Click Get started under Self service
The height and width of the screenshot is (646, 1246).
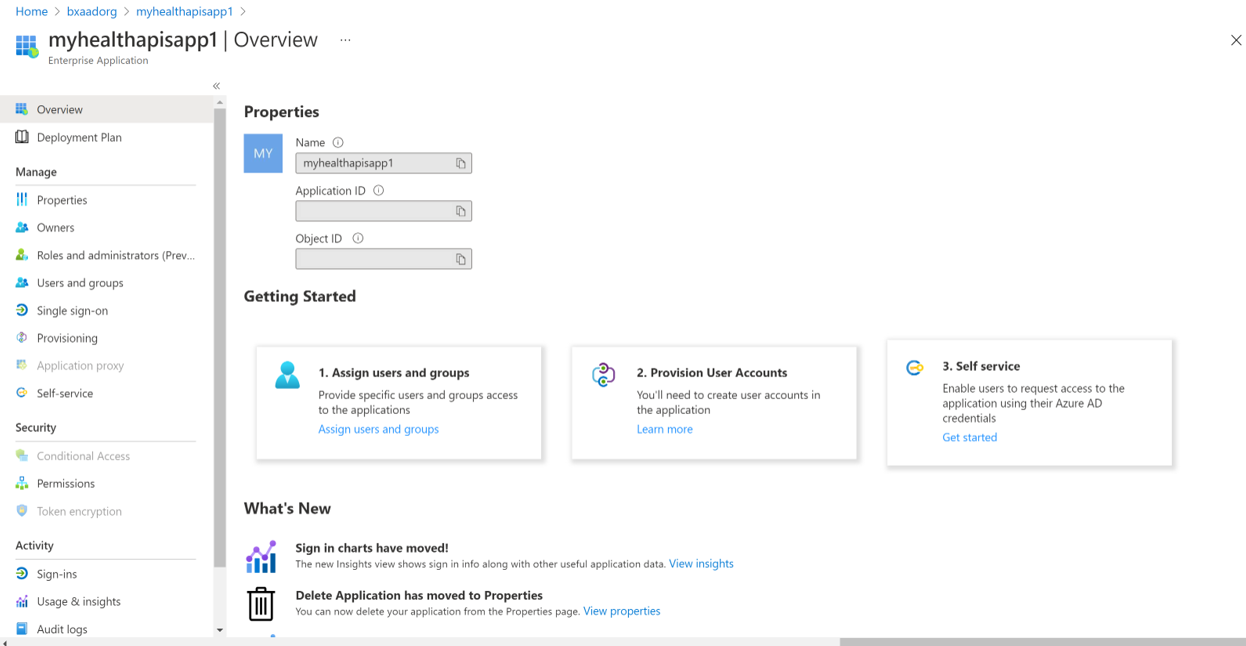(x=969, y=437)
